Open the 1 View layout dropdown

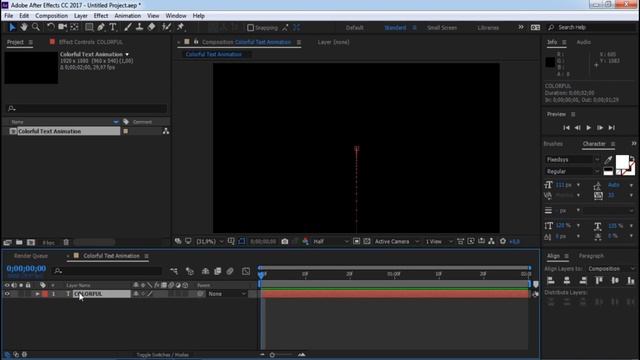click(439, 242)
